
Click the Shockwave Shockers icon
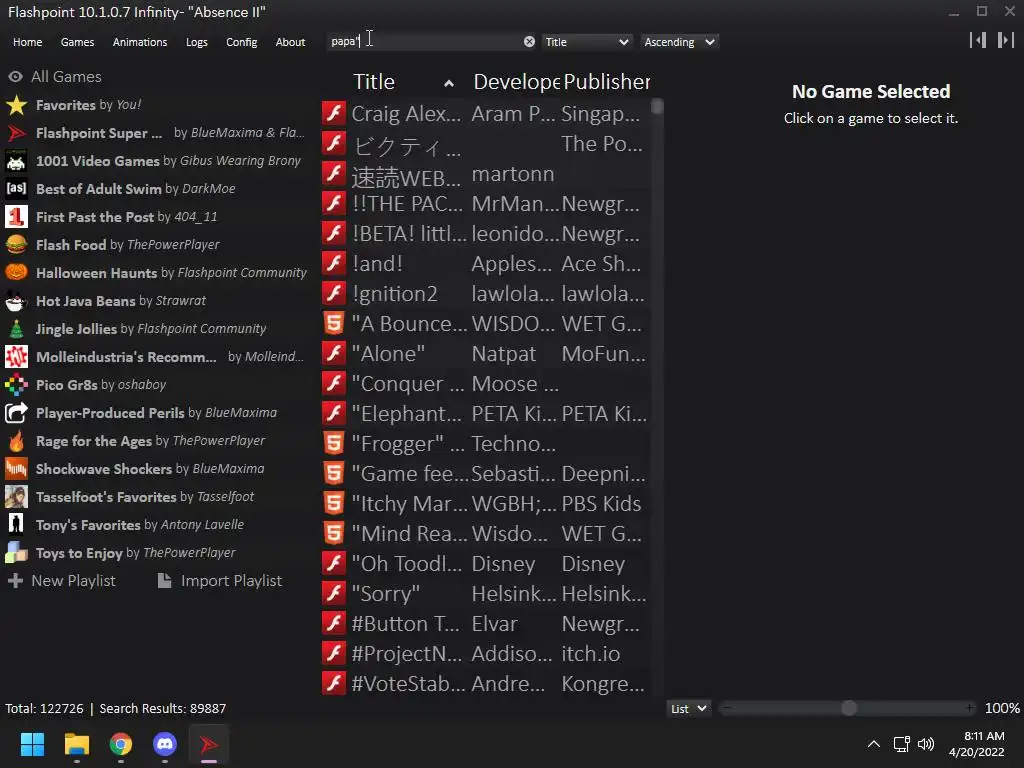click(16, 469)
